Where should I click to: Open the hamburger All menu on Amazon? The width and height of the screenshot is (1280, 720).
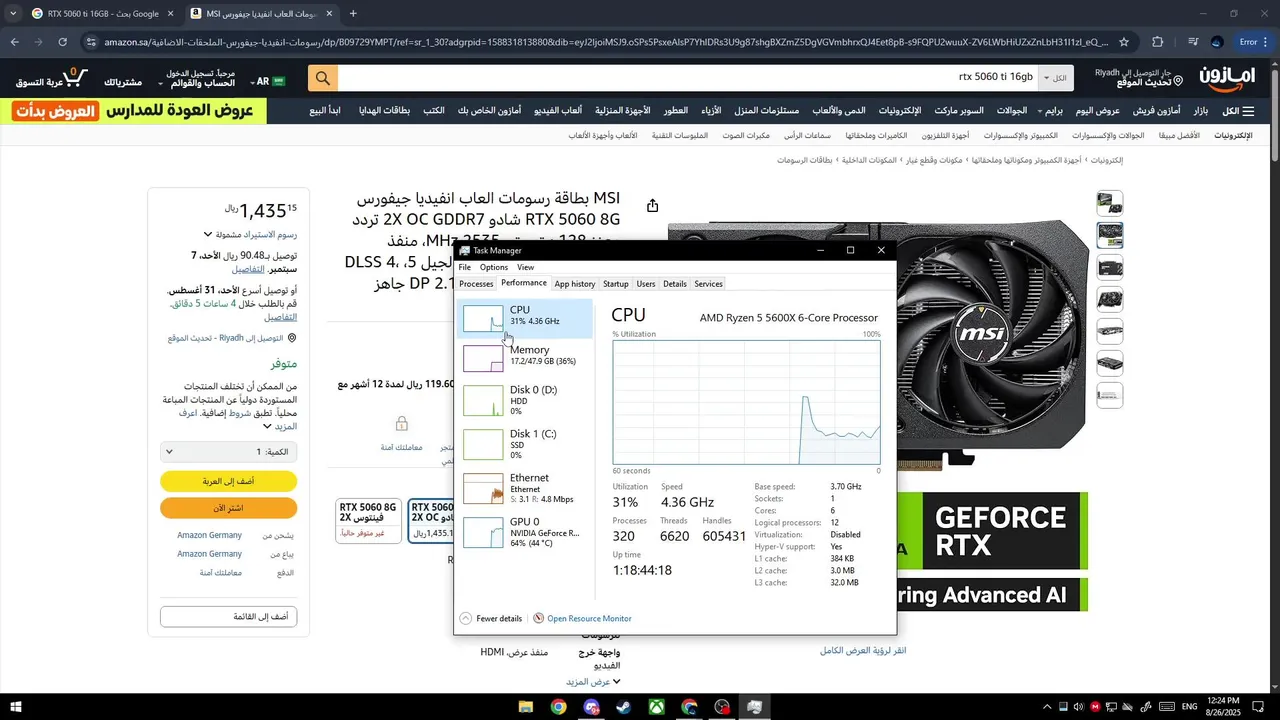1239,111
